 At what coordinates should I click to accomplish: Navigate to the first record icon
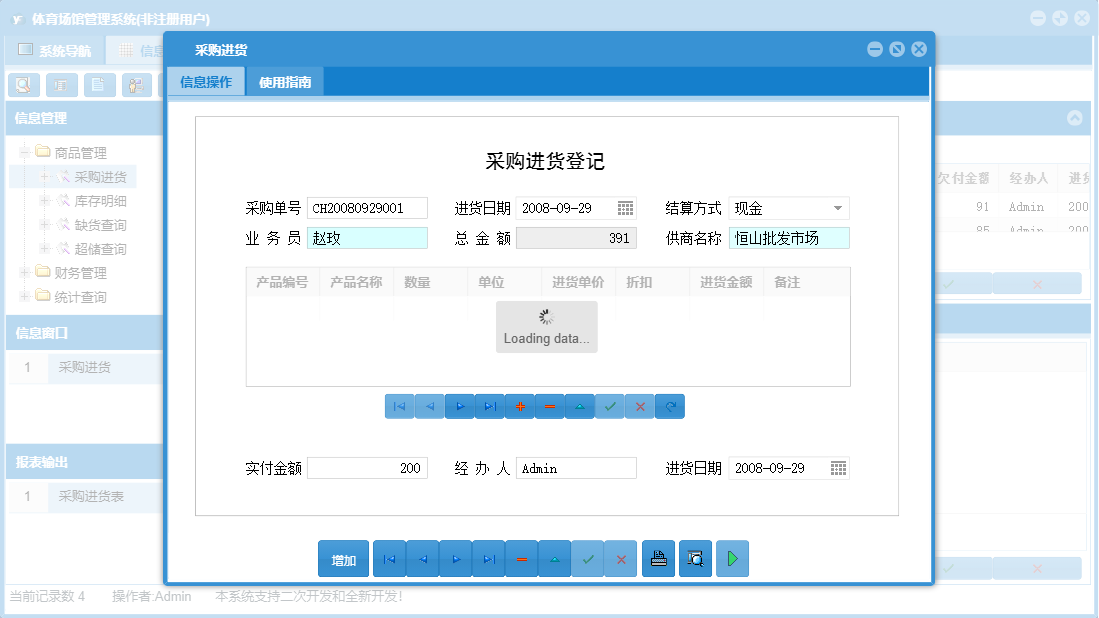pos(400,406)
